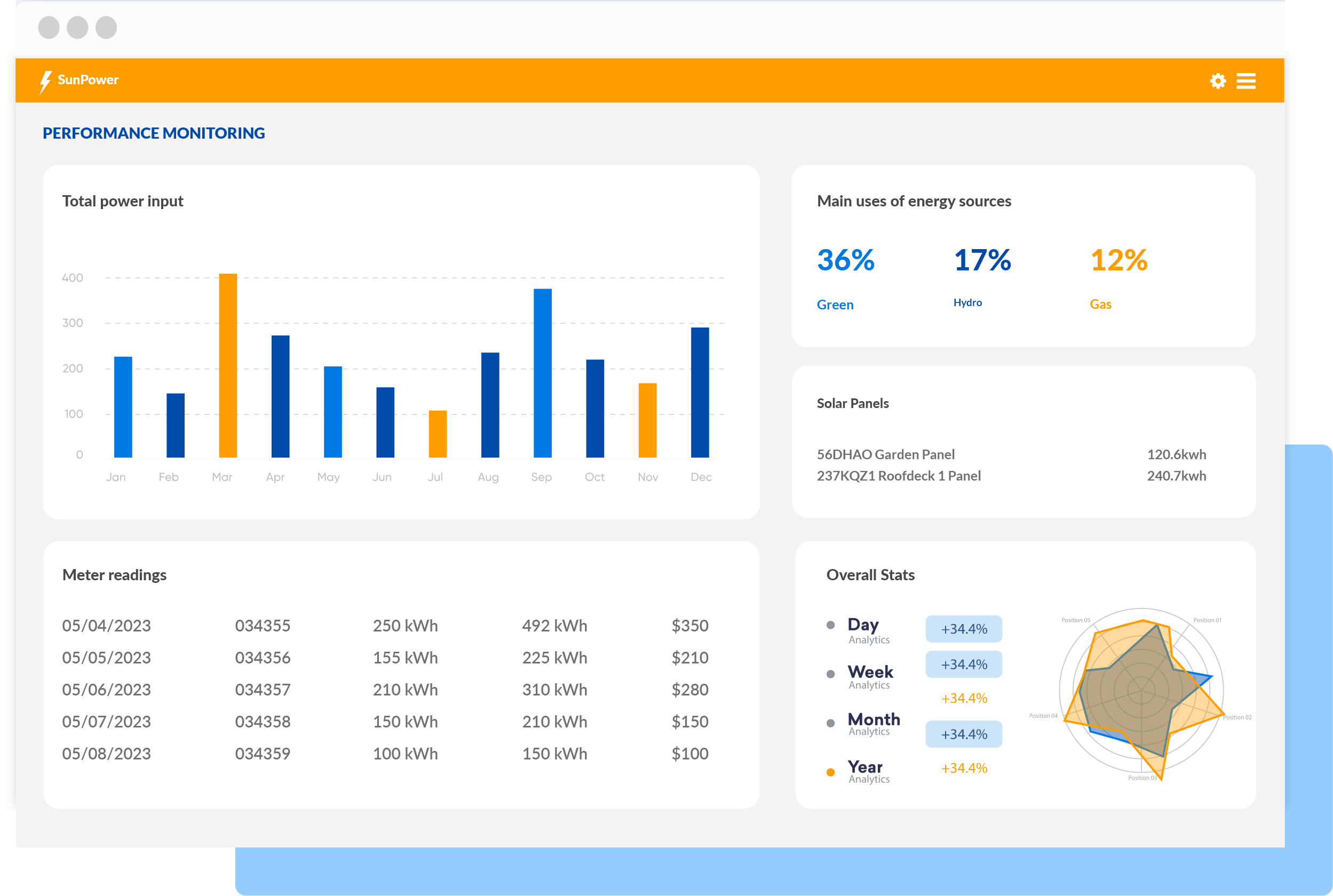The width and height of the screenshot is (1333, 896).
Task: Toggle Day Analytics view
Action: pyautogui.click(x=864, y=630)
